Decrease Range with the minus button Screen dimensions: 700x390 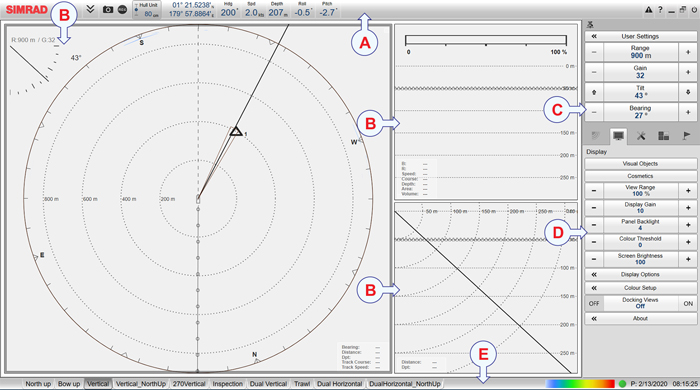click(x=594, y=52)
